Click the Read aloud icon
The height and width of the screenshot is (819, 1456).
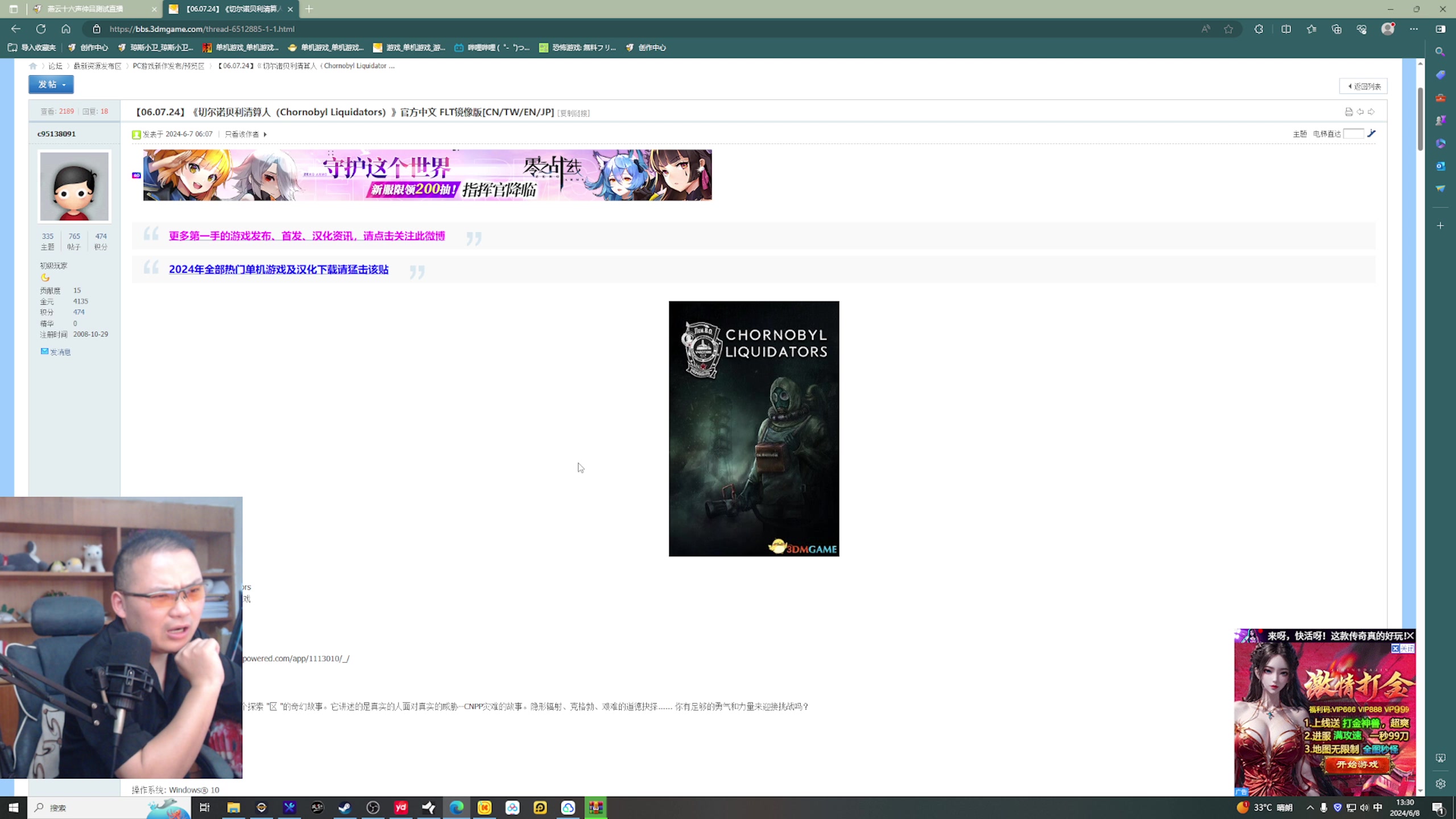pos(1205,29)
